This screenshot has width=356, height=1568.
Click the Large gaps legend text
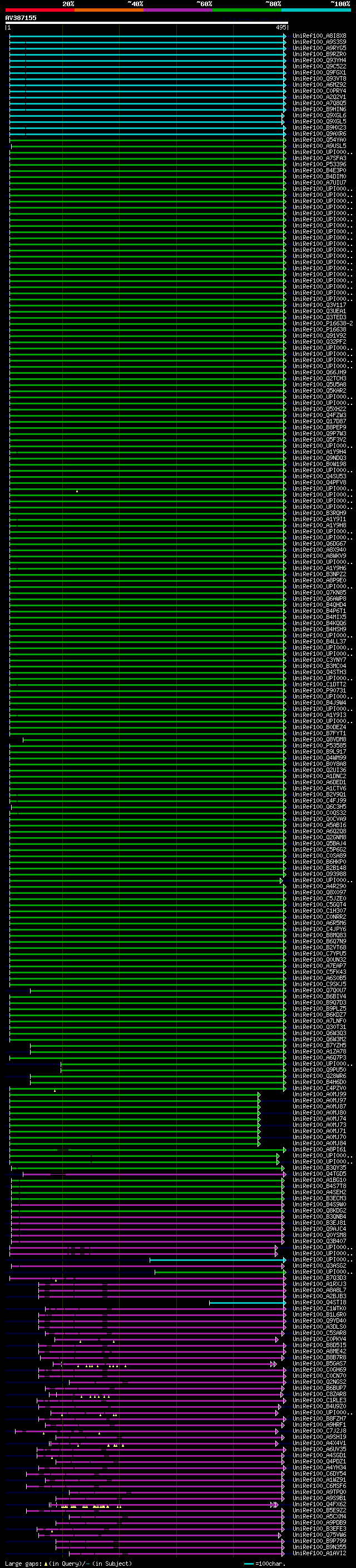[x=23, y=1564]
